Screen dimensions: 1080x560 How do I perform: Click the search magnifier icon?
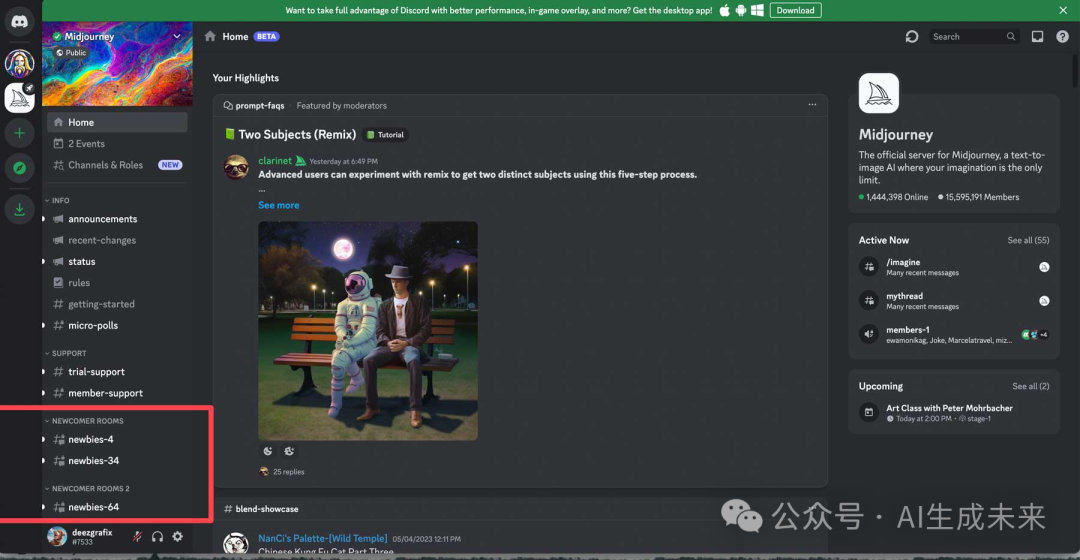pyautogui.click(x=1010, y=37)
